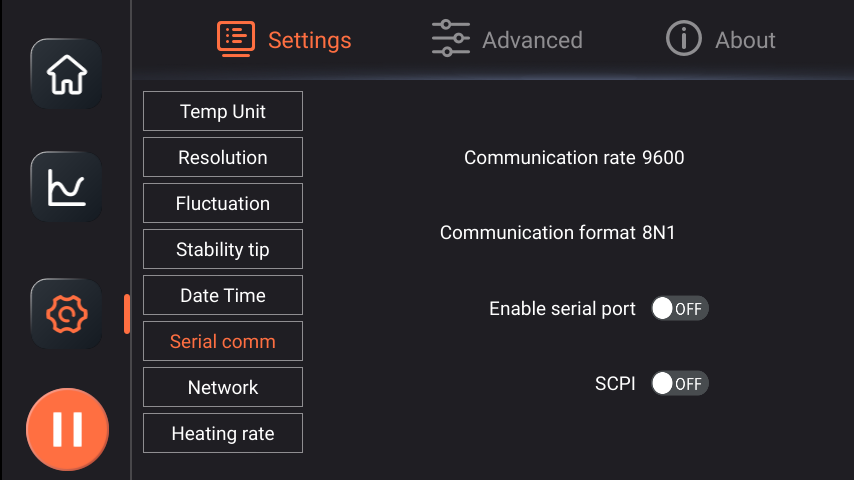Choose the Fluctuation menu entry
Viewport: 854px width, 480px height.
tap(223, 203)
